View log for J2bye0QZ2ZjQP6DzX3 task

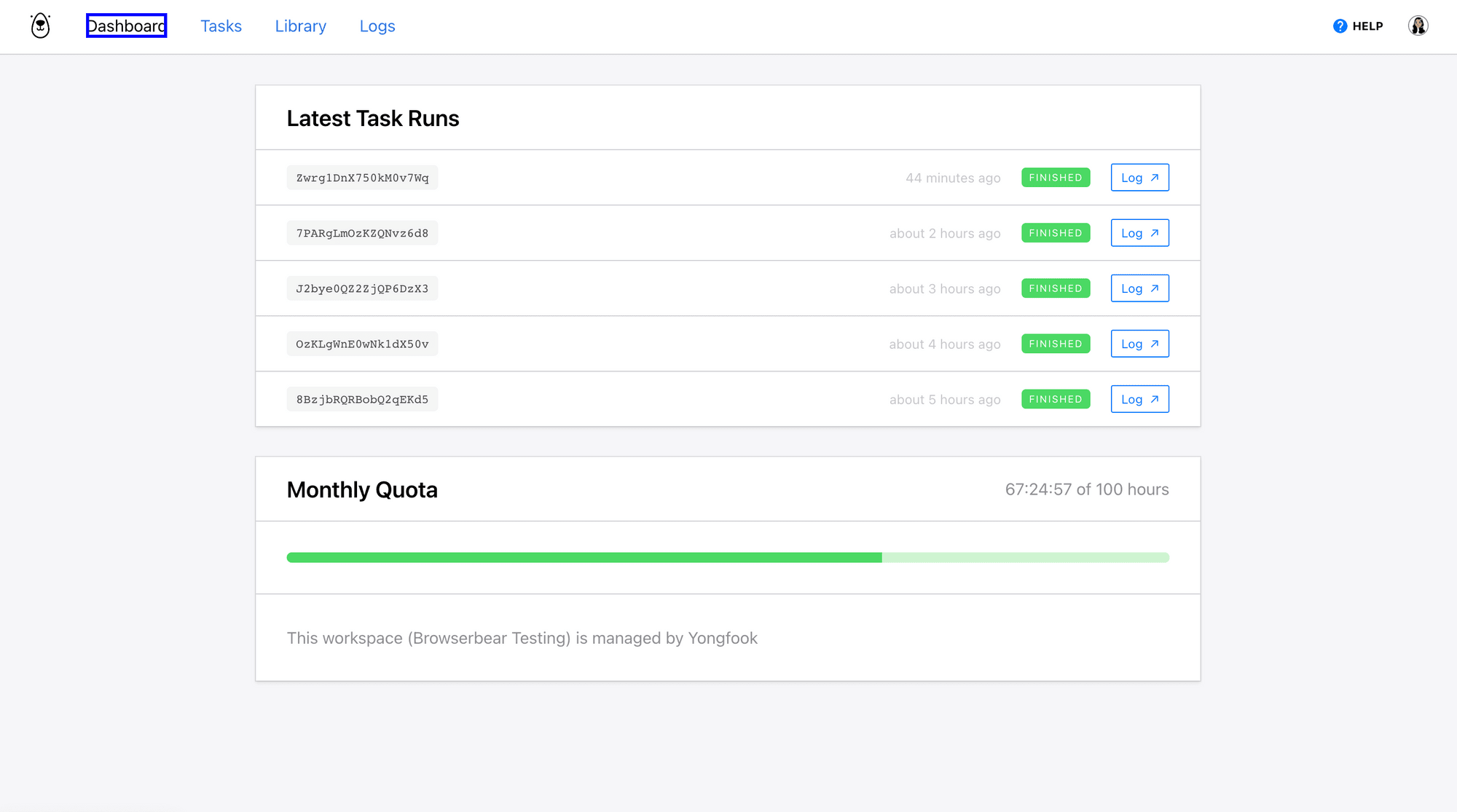[1139, 288]
